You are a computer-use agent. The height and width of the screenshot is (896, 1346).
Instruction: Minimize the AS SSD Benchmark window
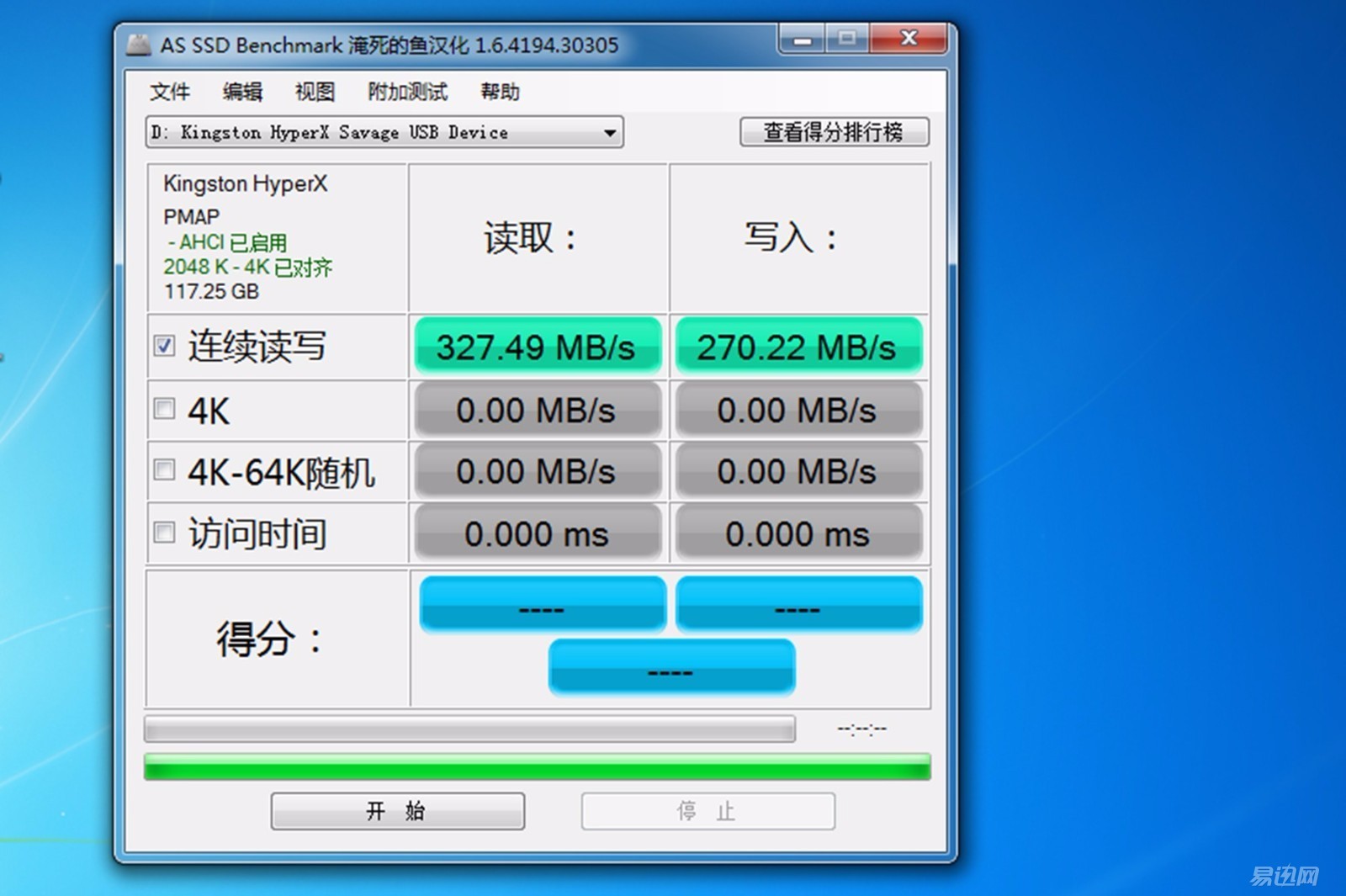pyautogui.click(x=803, y=39)
